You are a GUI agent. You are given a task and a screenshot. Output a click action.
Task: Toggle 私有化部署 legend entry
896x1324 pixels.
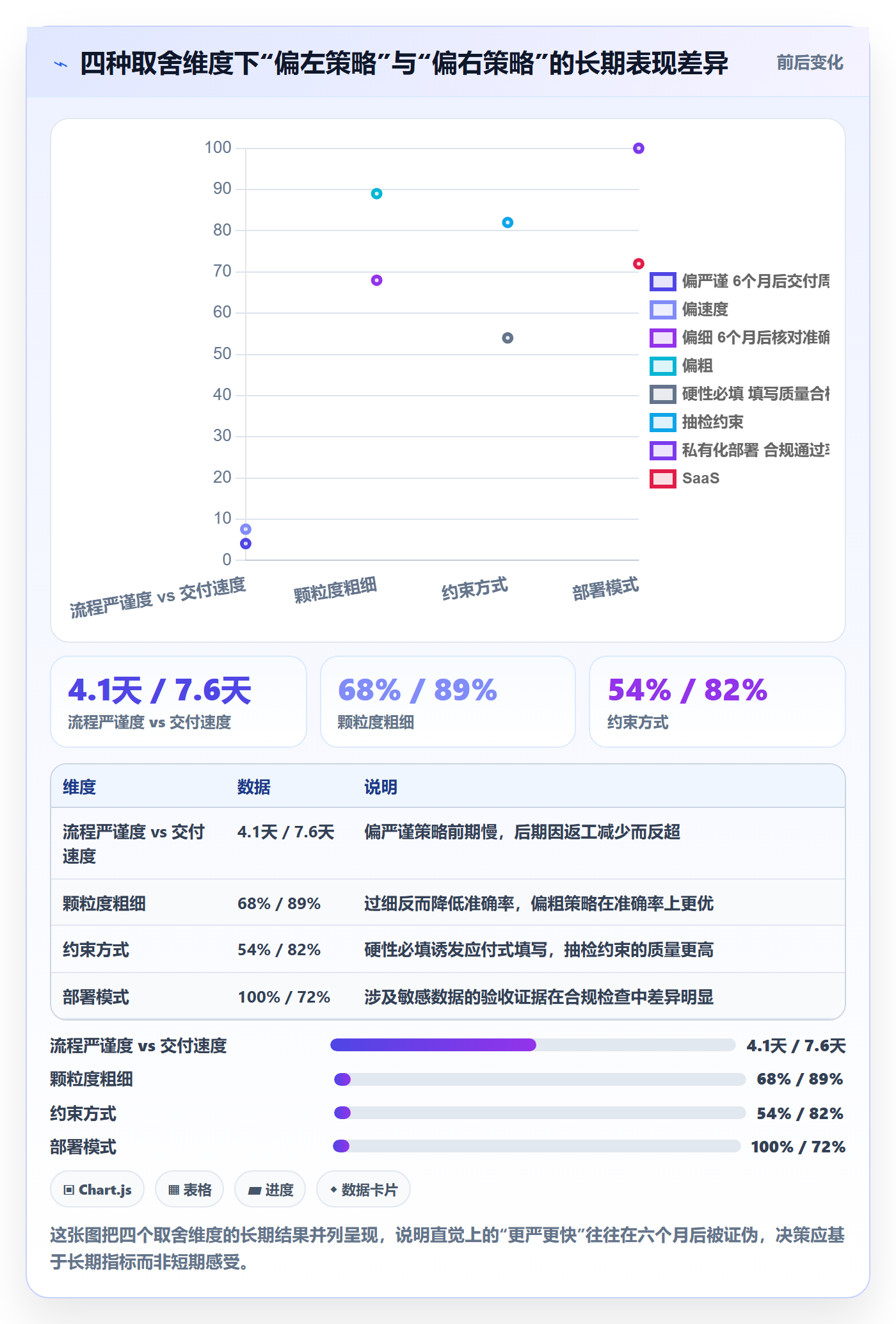[739, 451]
